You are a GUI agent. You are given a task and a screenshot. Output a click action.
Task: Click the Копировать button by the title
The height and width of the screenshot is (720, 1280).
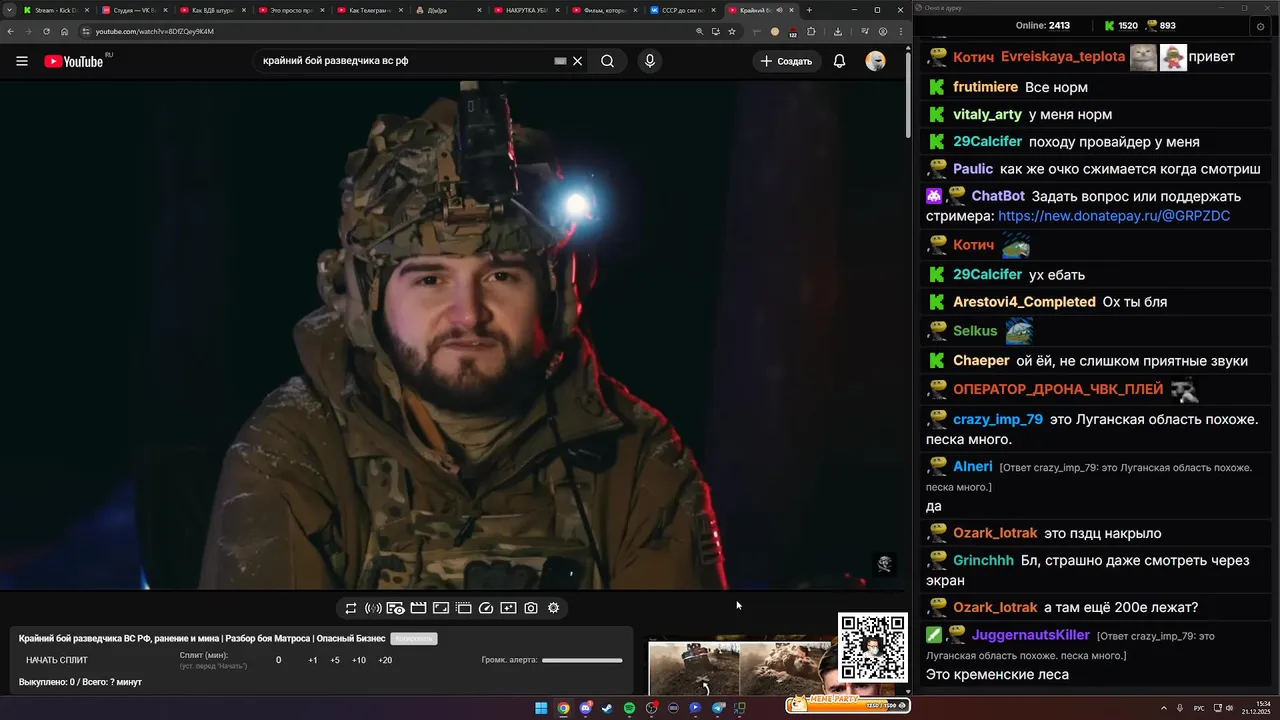click(x=414, y=638)
